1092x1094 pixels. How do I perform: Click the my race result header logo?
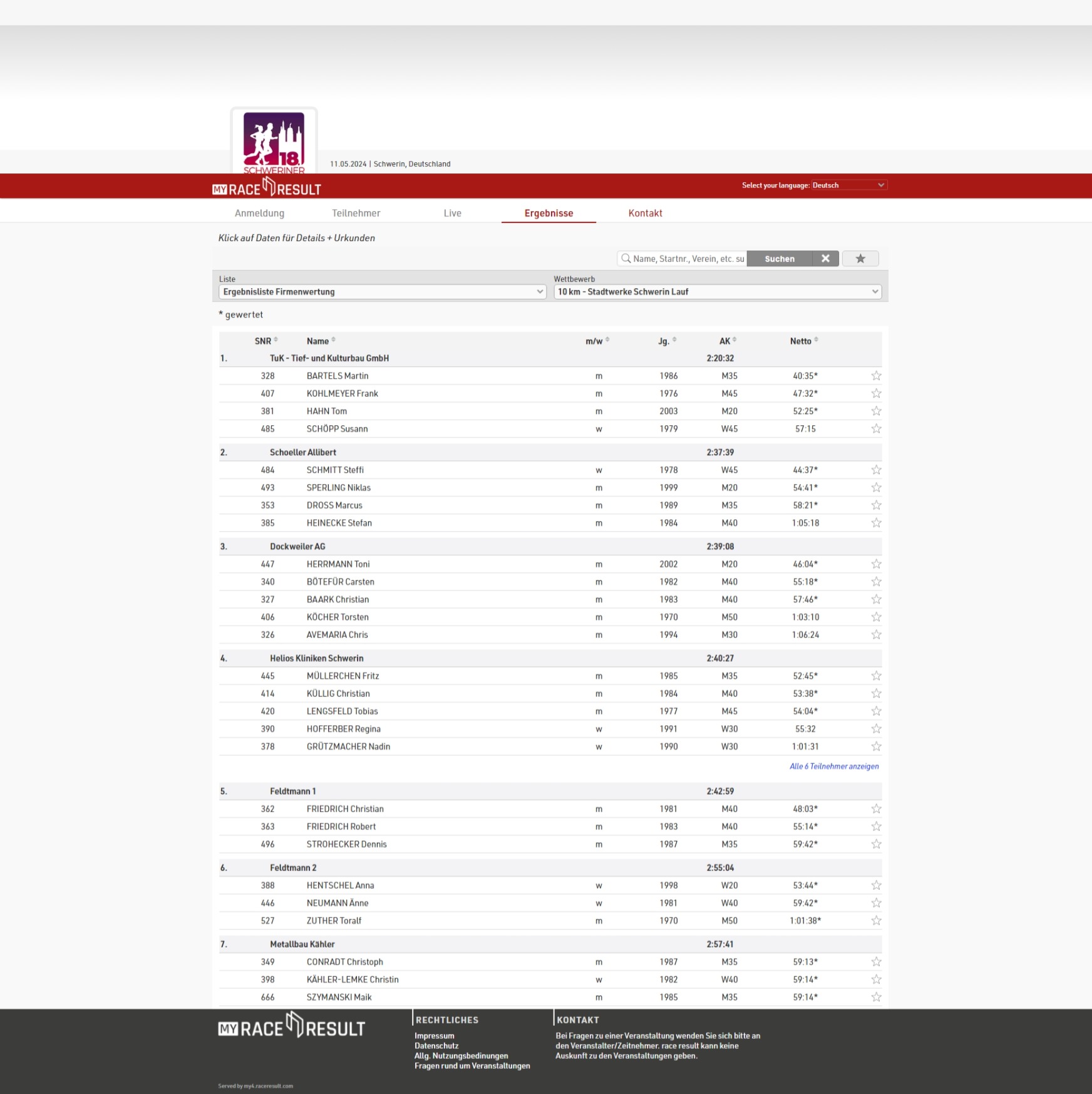click(x=267, y=187)
